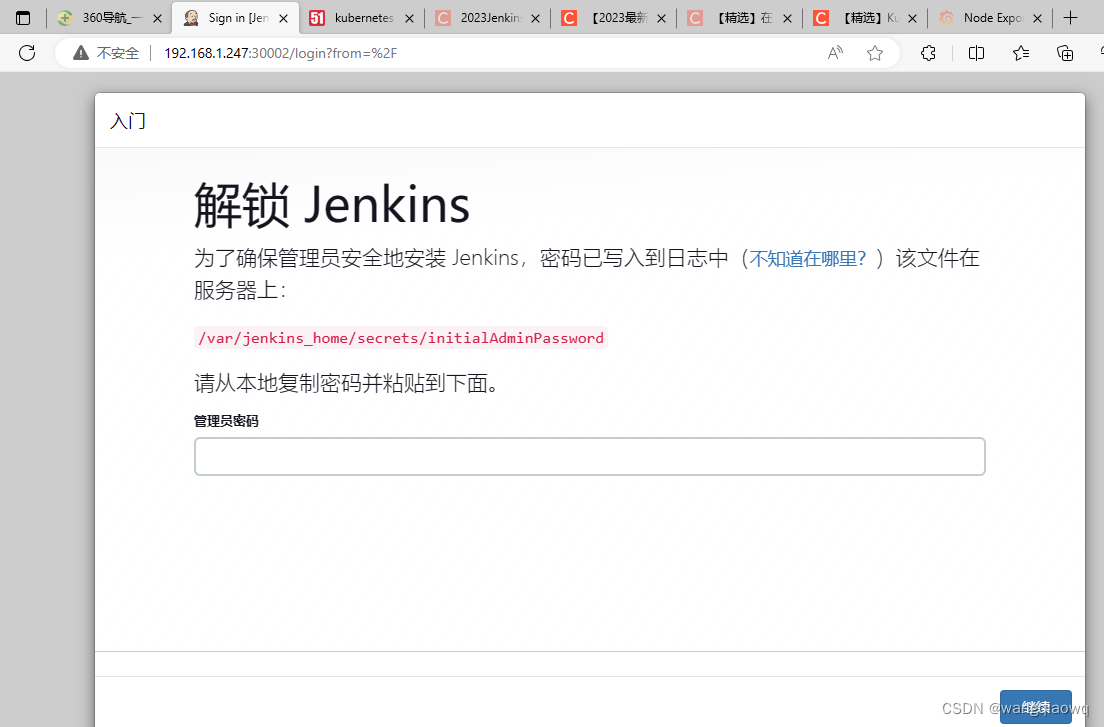Add this page to favorites star

874,53
